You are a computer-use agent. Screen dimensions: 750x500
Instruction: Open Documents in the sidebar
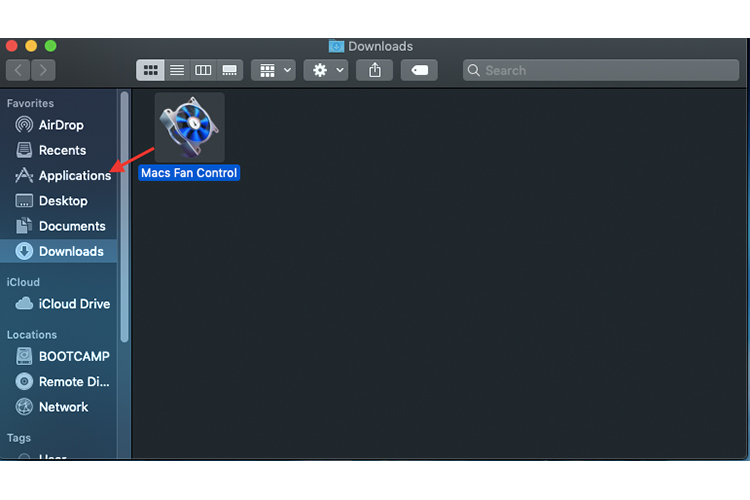coord(60,226)
